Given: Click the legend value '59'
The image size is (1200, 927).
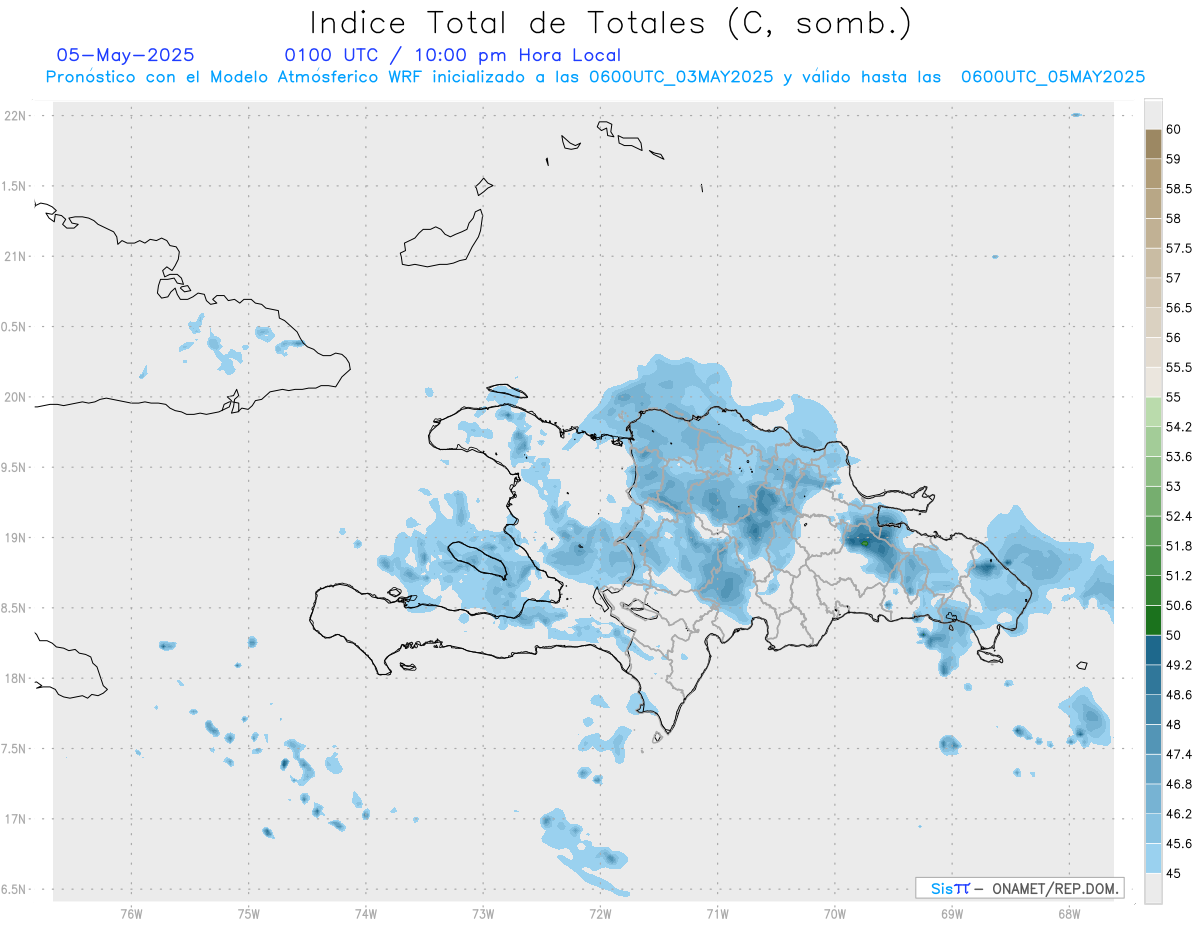Looking at the screenshot, I should click(x=1173, y=159).
